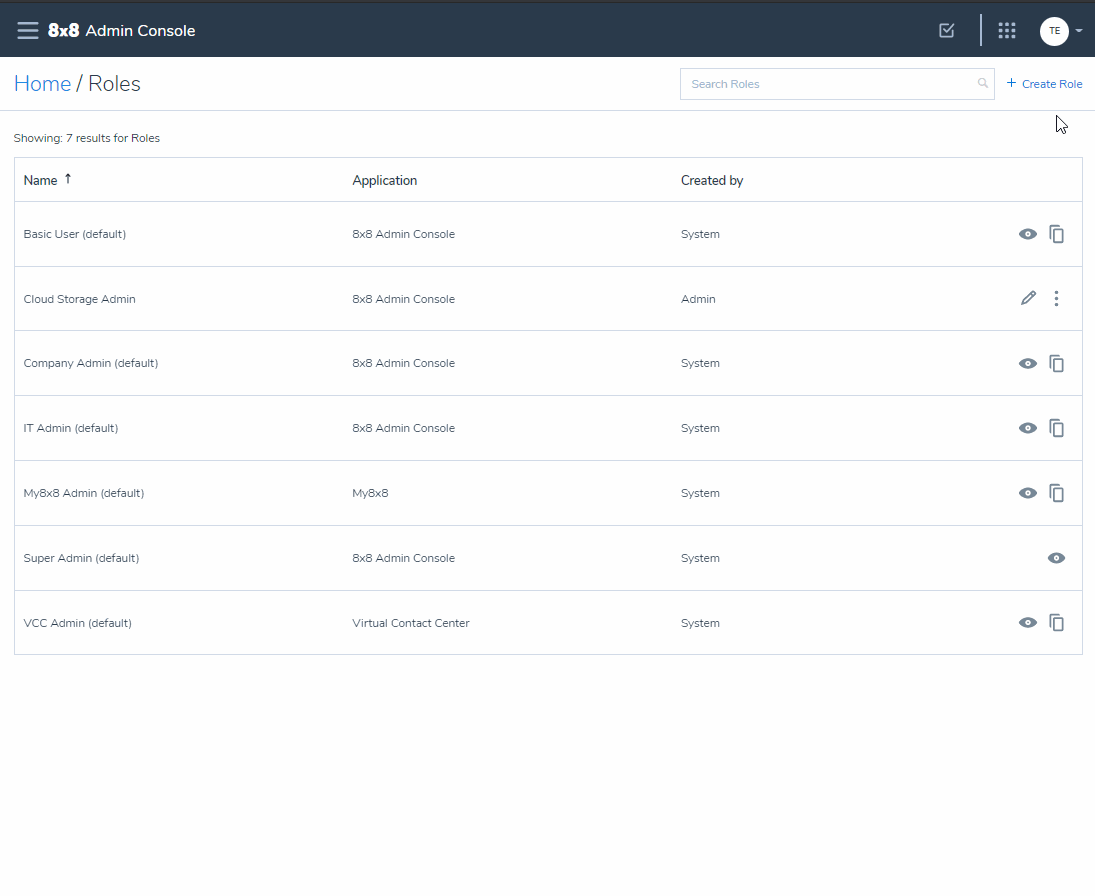Click the Roles breadcrumb title

click(115, 84)
